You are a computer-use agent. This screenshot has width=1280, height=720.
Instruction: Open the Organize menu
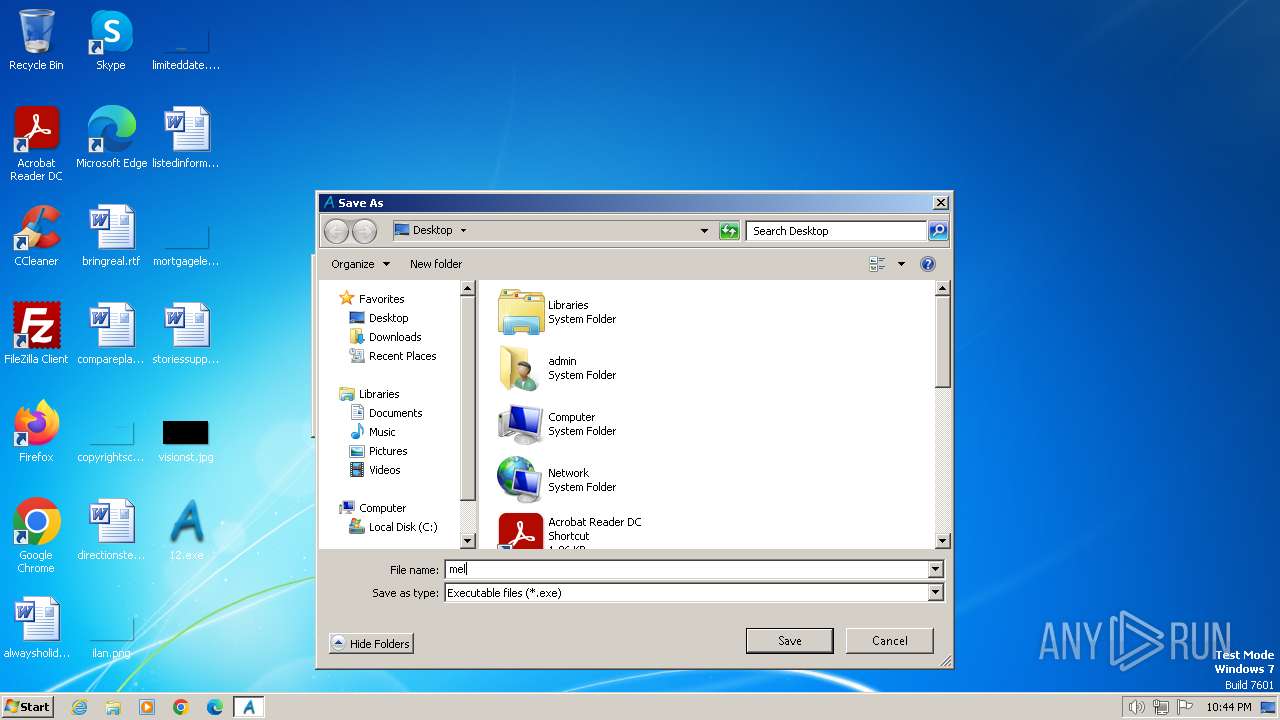[x=360, y=264]
